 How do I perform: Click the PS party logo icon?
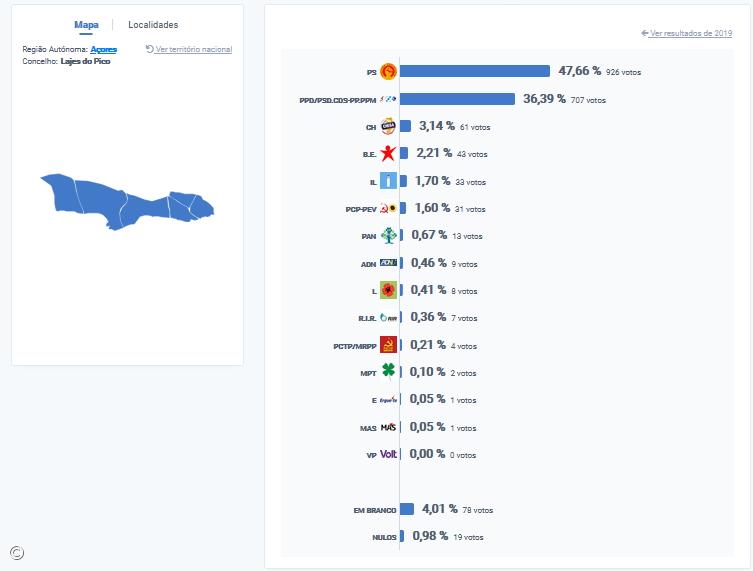(x=388, y=72)
